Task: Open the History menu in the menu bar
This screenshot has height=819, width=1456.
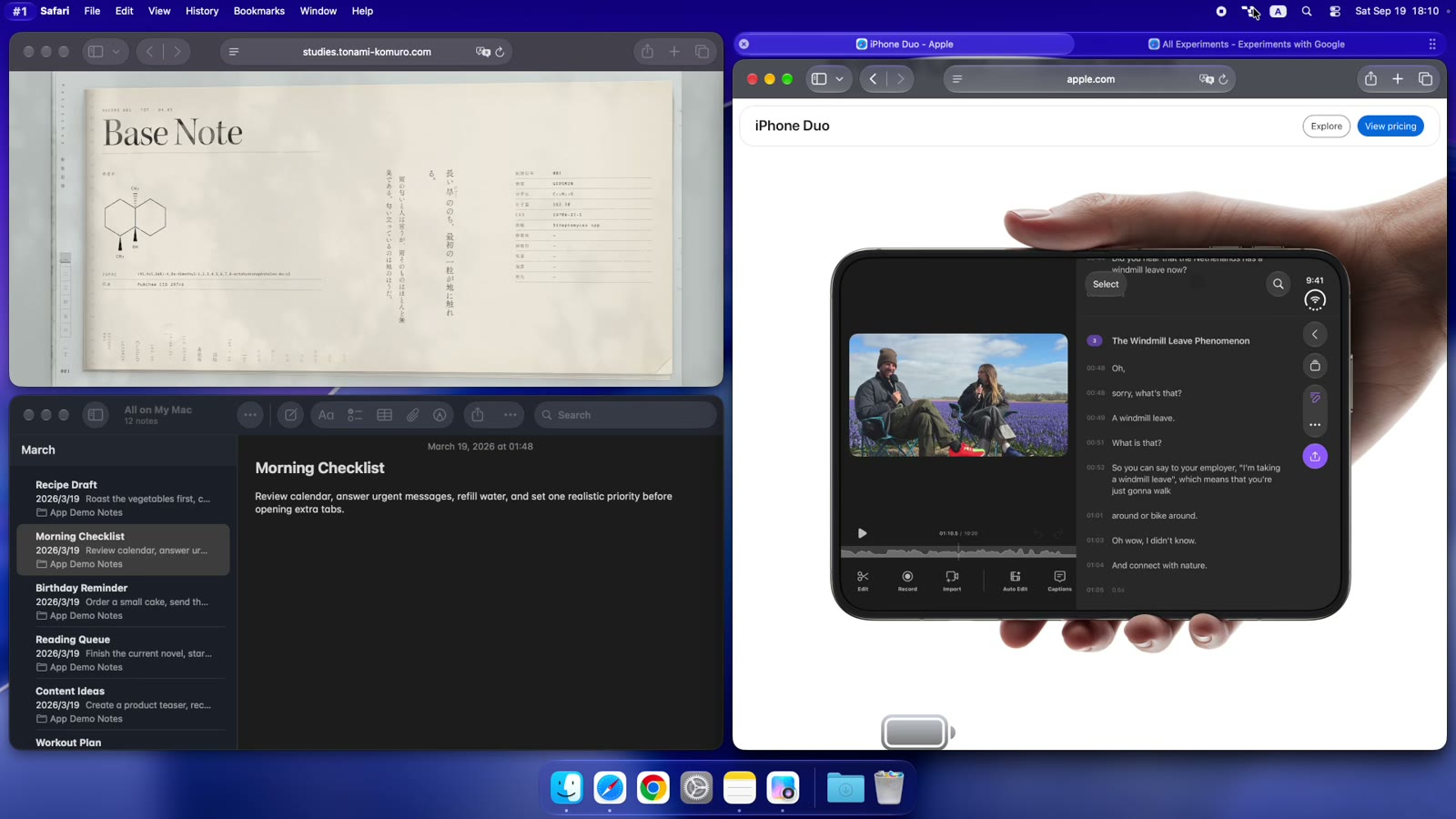Action: [x=202, y=11]
